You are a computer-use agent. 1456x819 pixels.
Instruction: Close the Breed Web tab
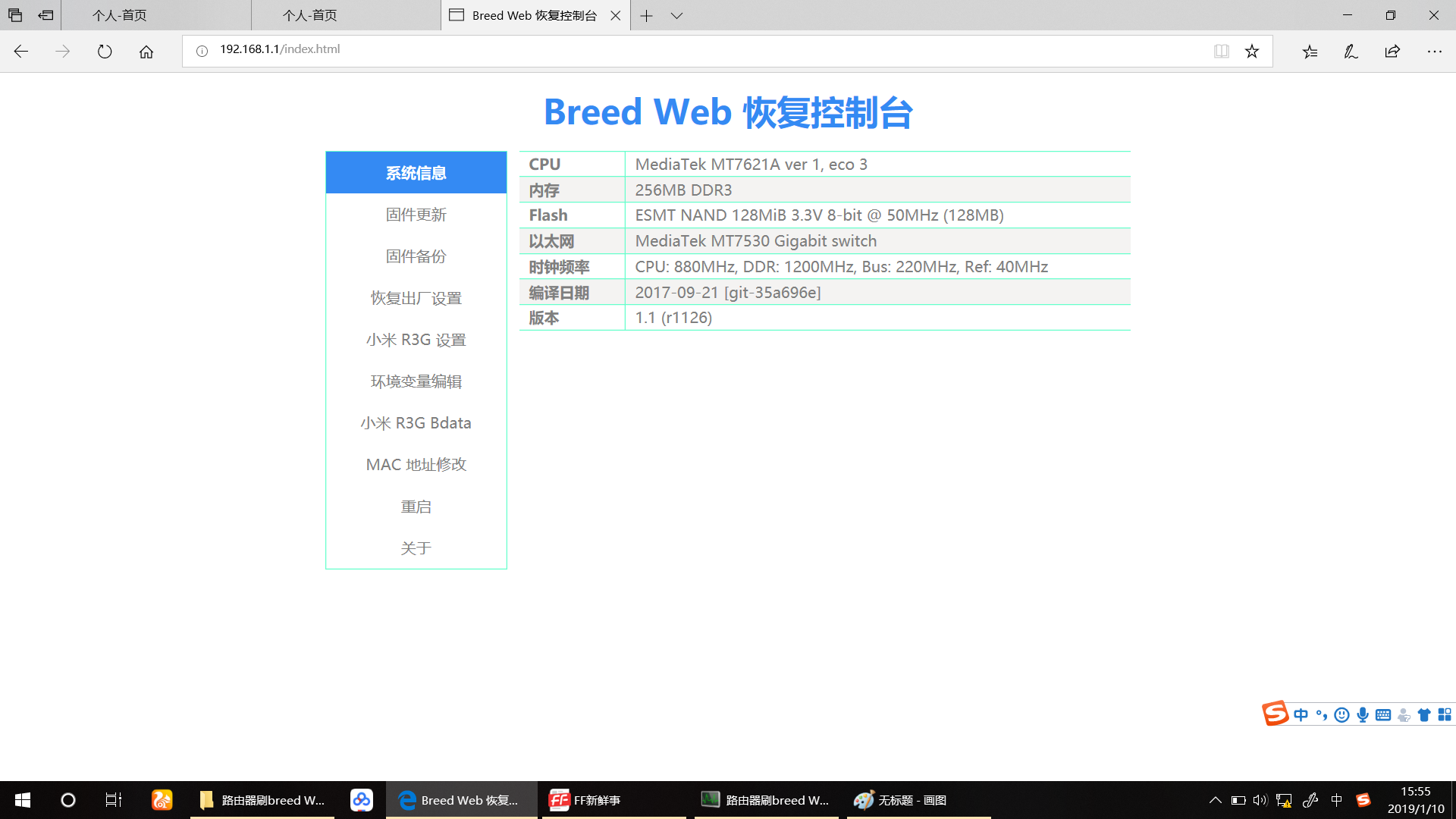[x=616, y=15]
